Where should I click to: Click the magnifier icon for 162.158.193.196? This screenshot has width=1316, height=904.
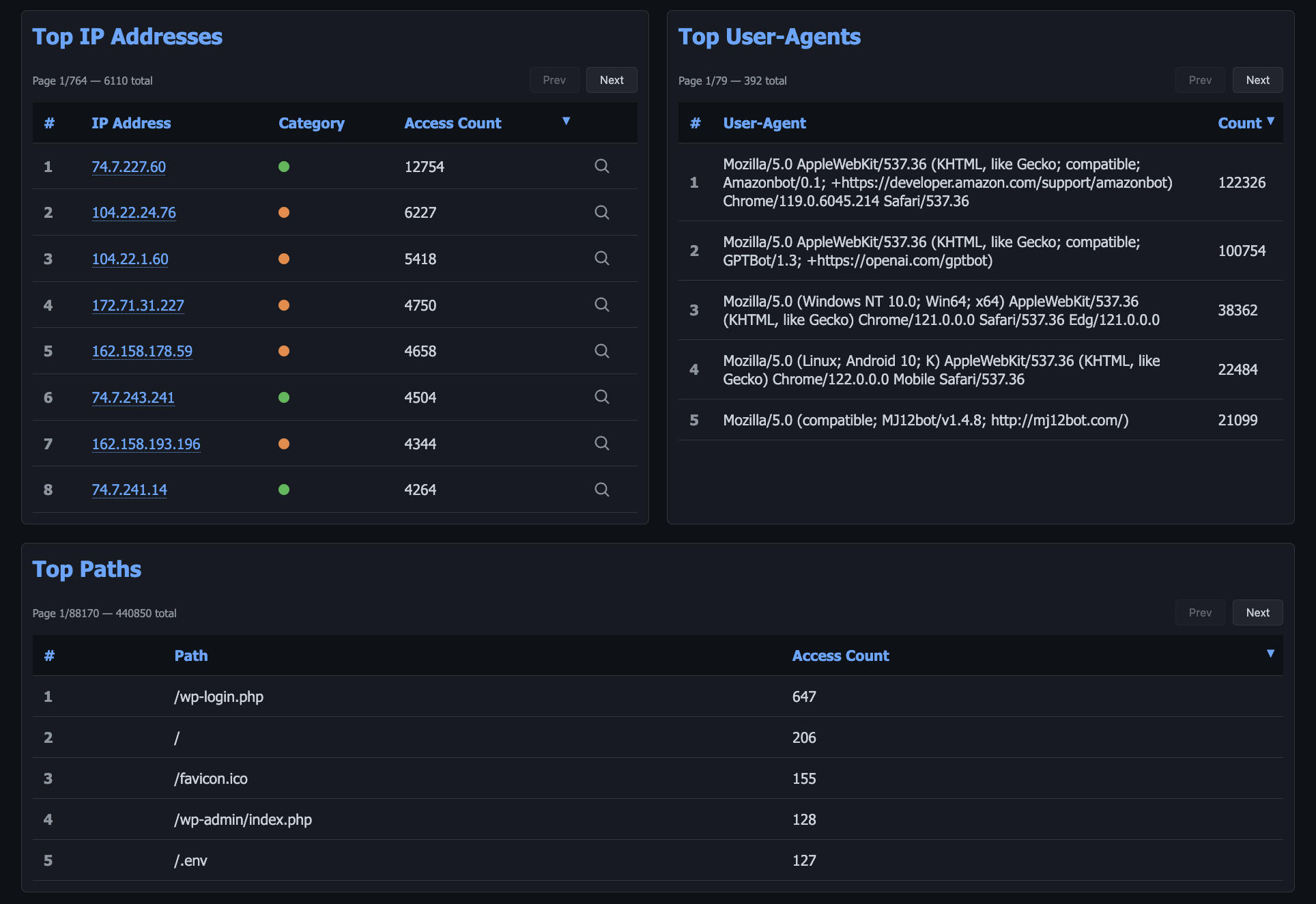click(601, 443)
